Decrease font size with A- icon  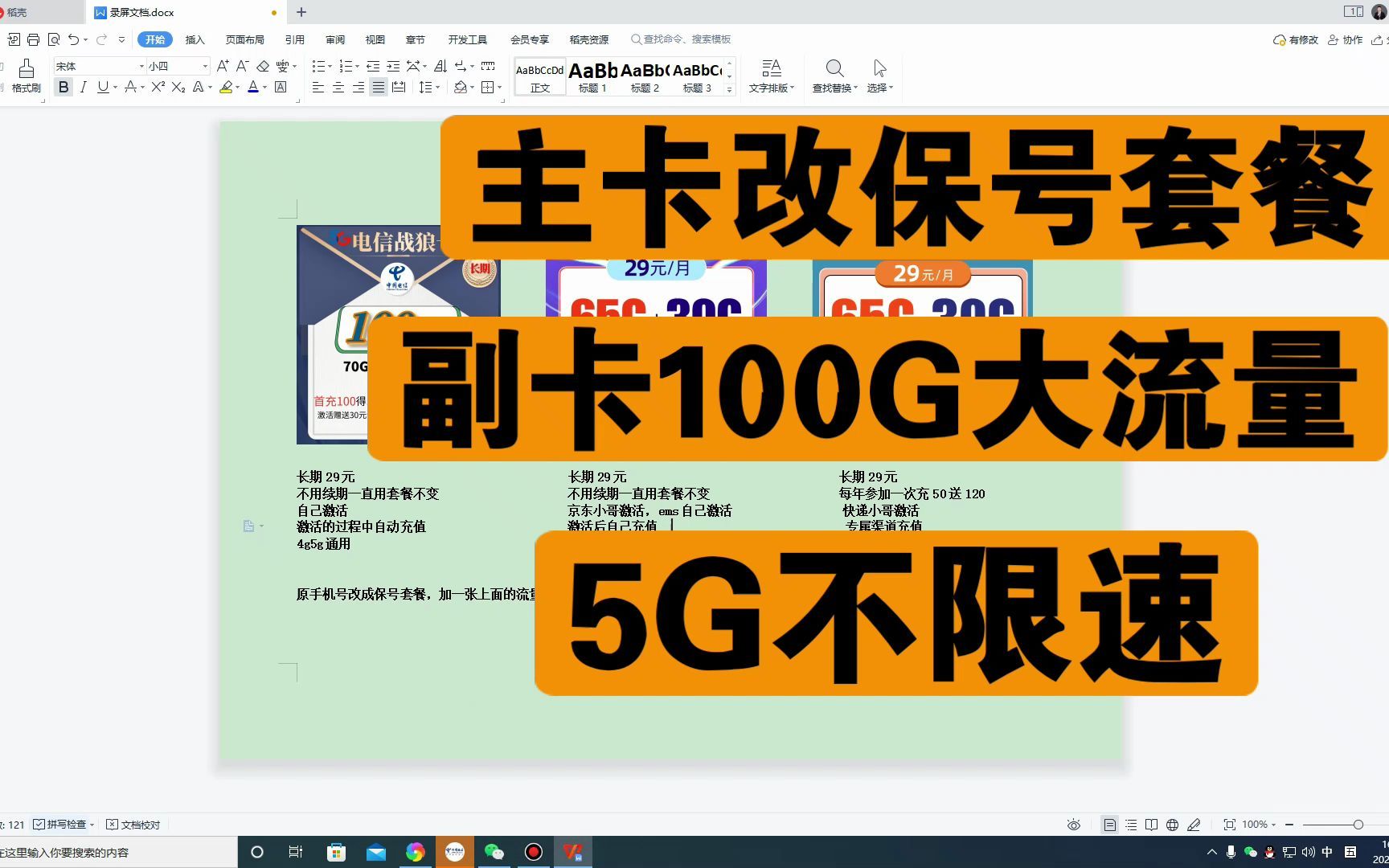(242, 66)
